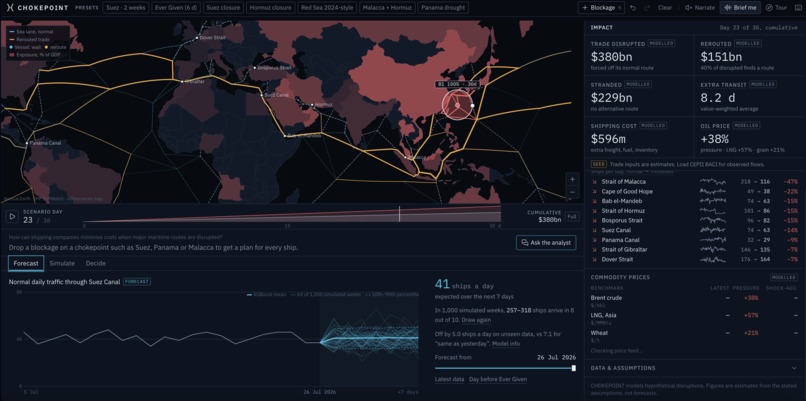This screenshot has width=806, height=401.
Task: Adjust the Forecast from date slider handle
Action: pyautogui.click(x=574, y=368)
